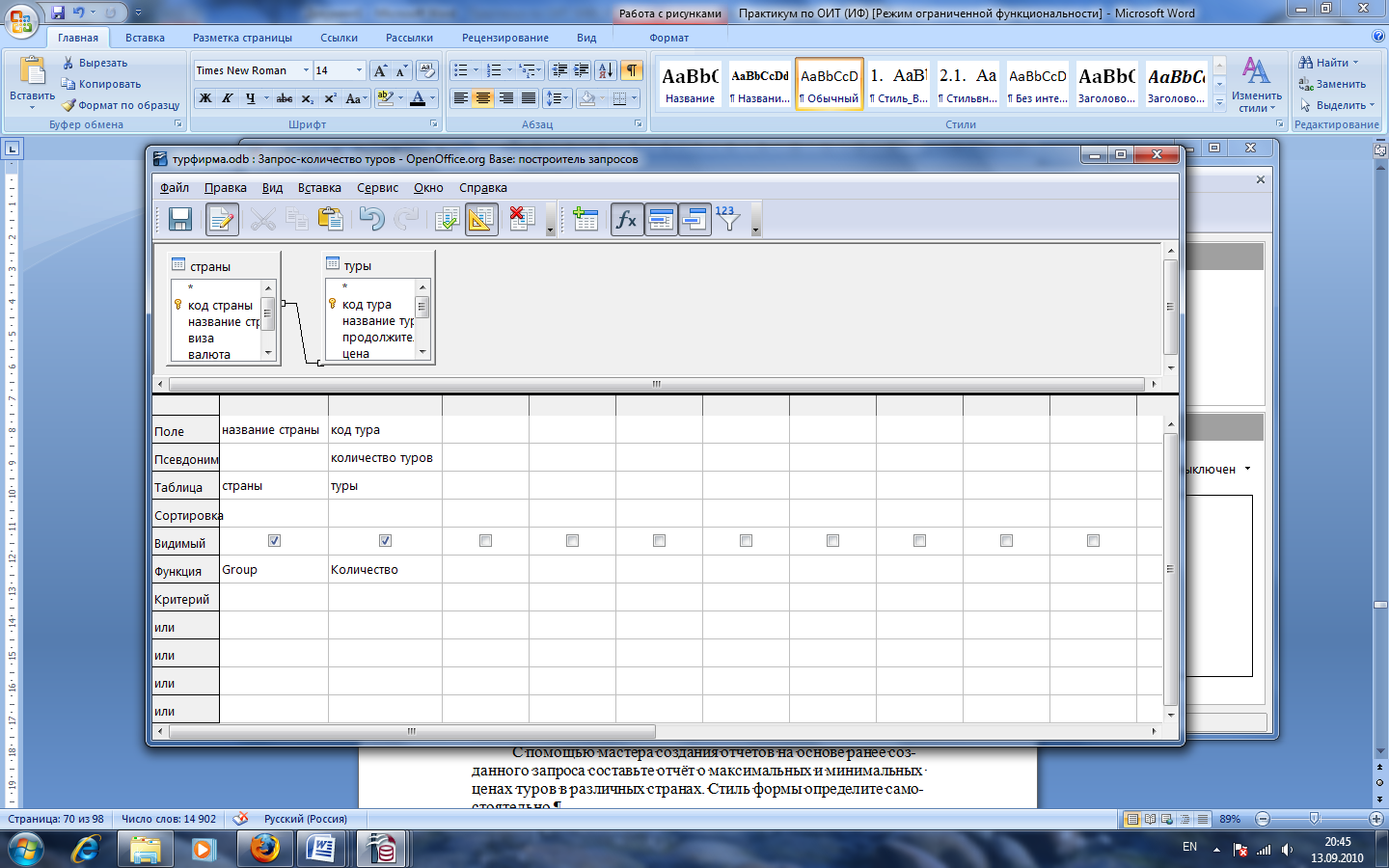The image size is (1389, 868).
Task: Click the Заменить replace button
Action: (x=1332, y=84)
